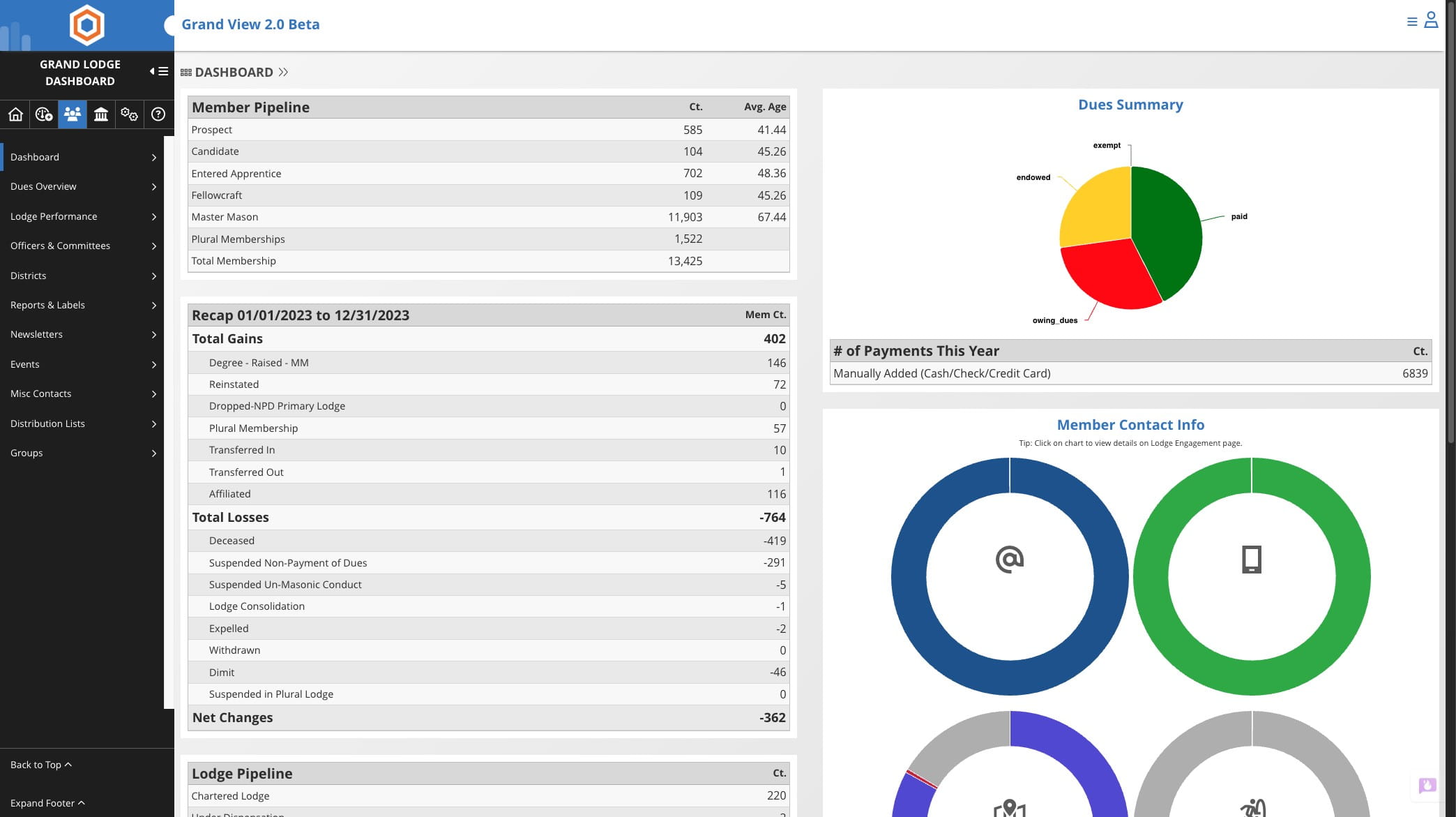Expand the Lodge Performance chevron
The height and width of the screenshot is (817, 1456).
click(154, 217)
